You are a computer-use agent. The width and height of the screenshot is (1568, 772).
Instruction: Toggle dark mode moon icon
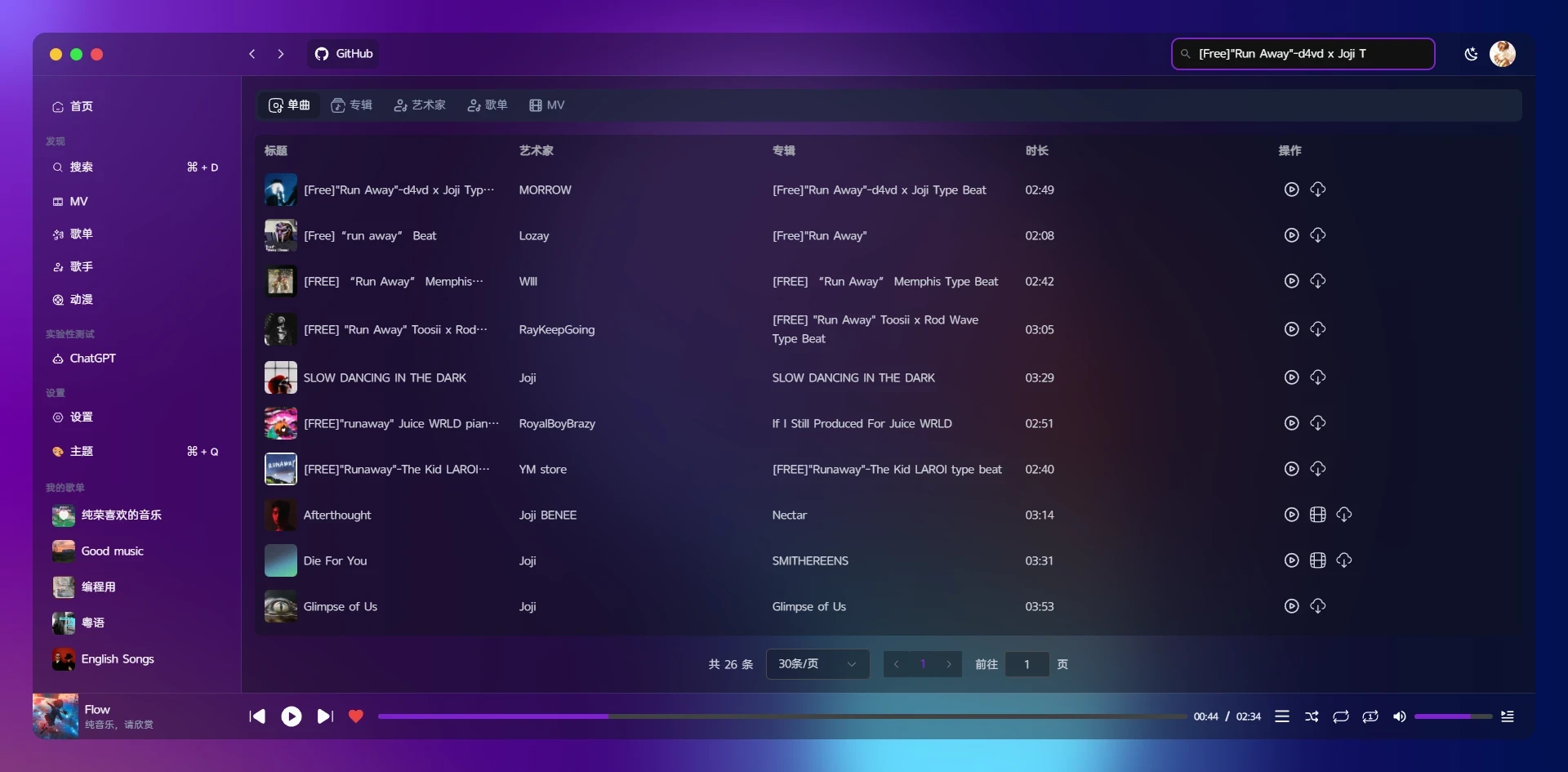(x=1471, y=54)
